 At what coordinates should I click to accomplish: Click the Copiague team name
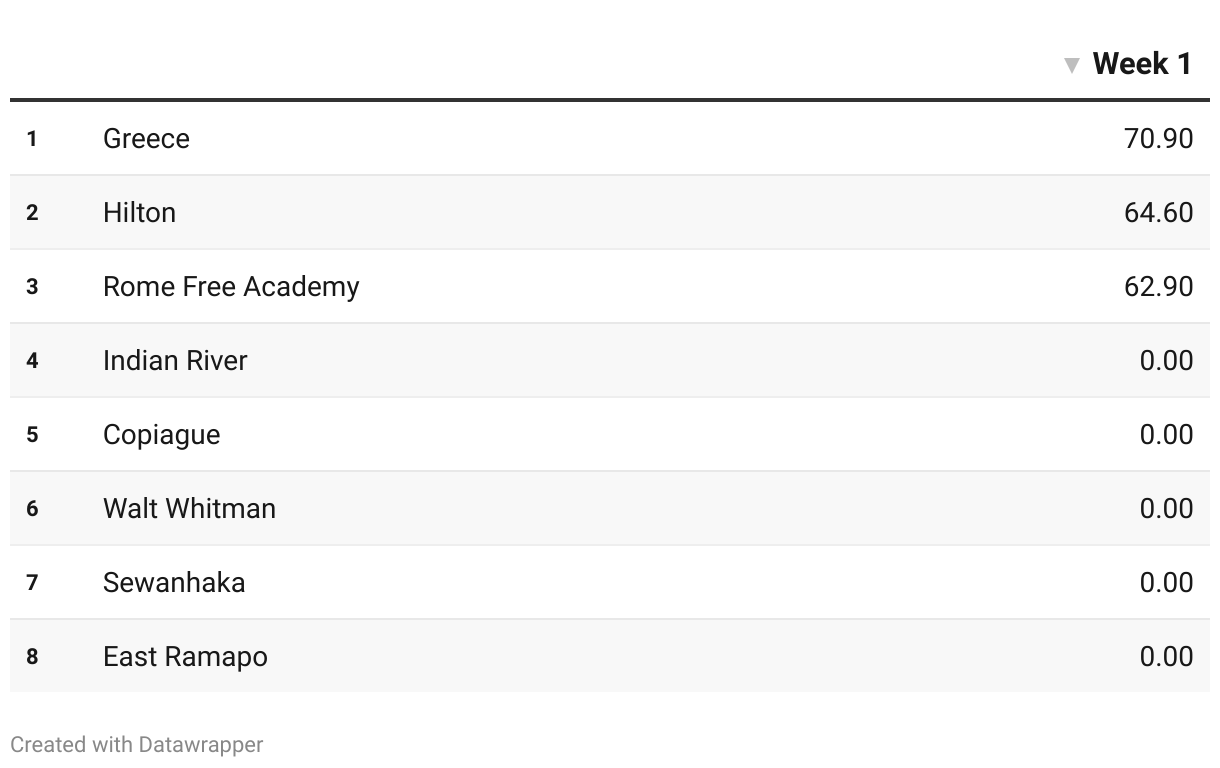point(162,435)
